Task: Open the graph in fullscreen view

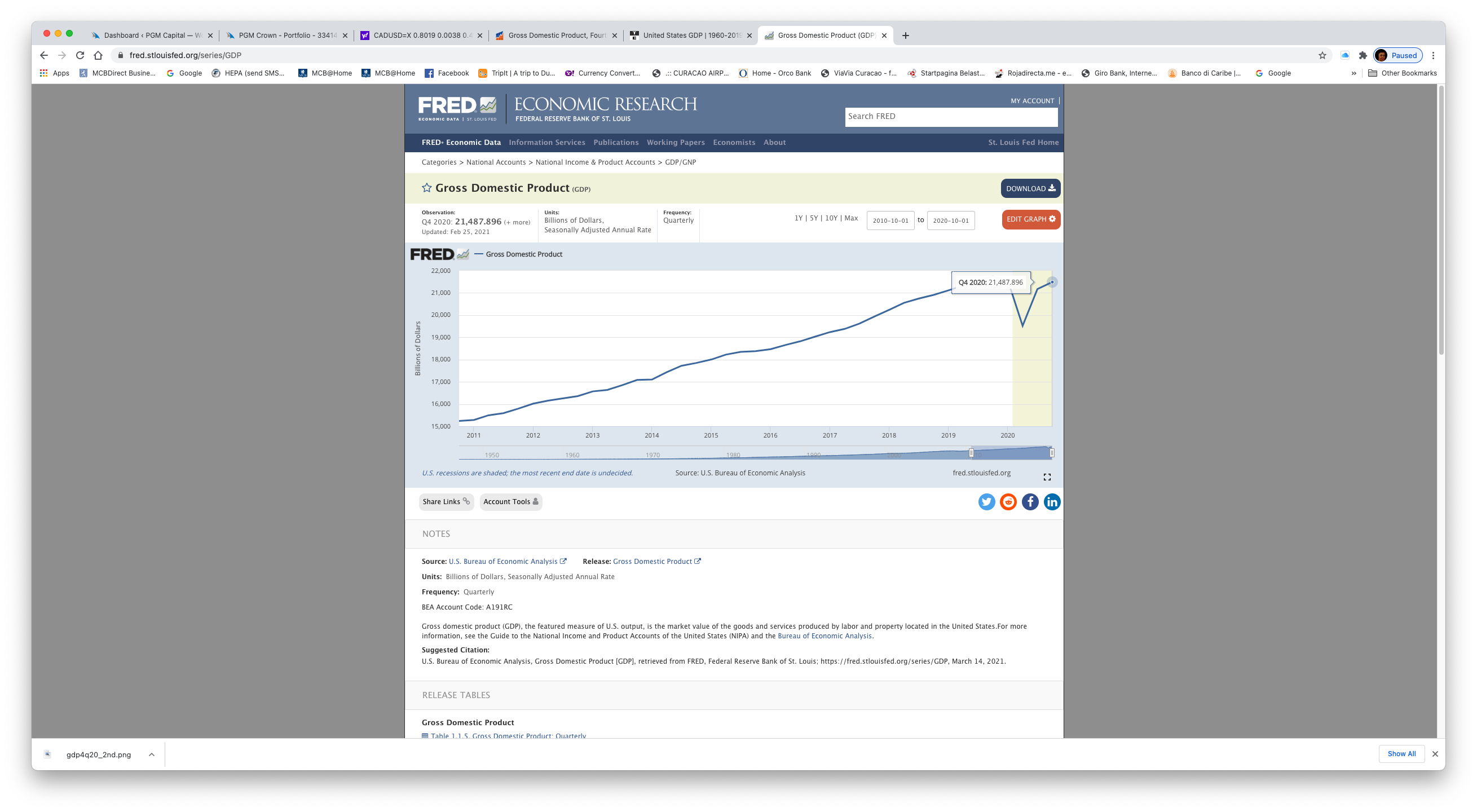Action: [1047, 477]
